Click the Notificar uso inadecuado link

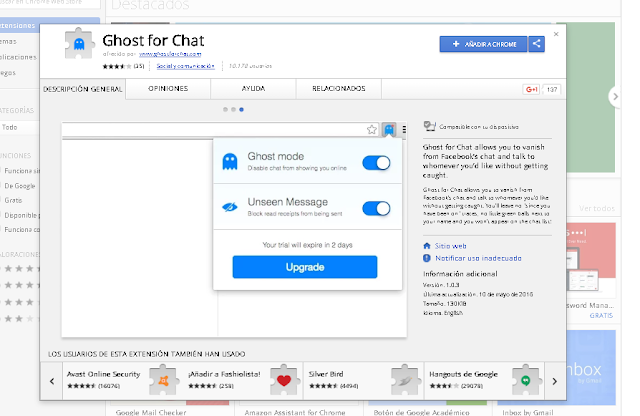(x=478, y=258)
